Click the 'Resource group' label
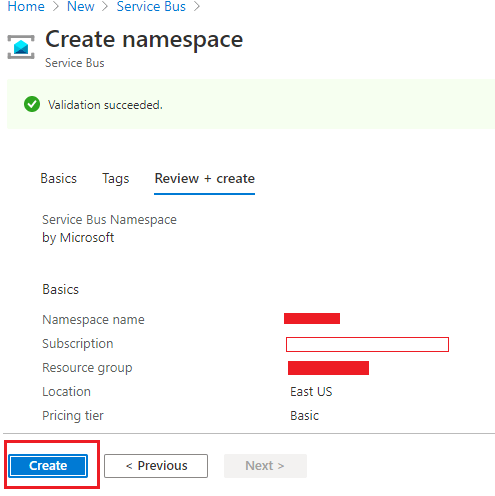This screenshot has height=496, width=495. click(x=87, y=368)
